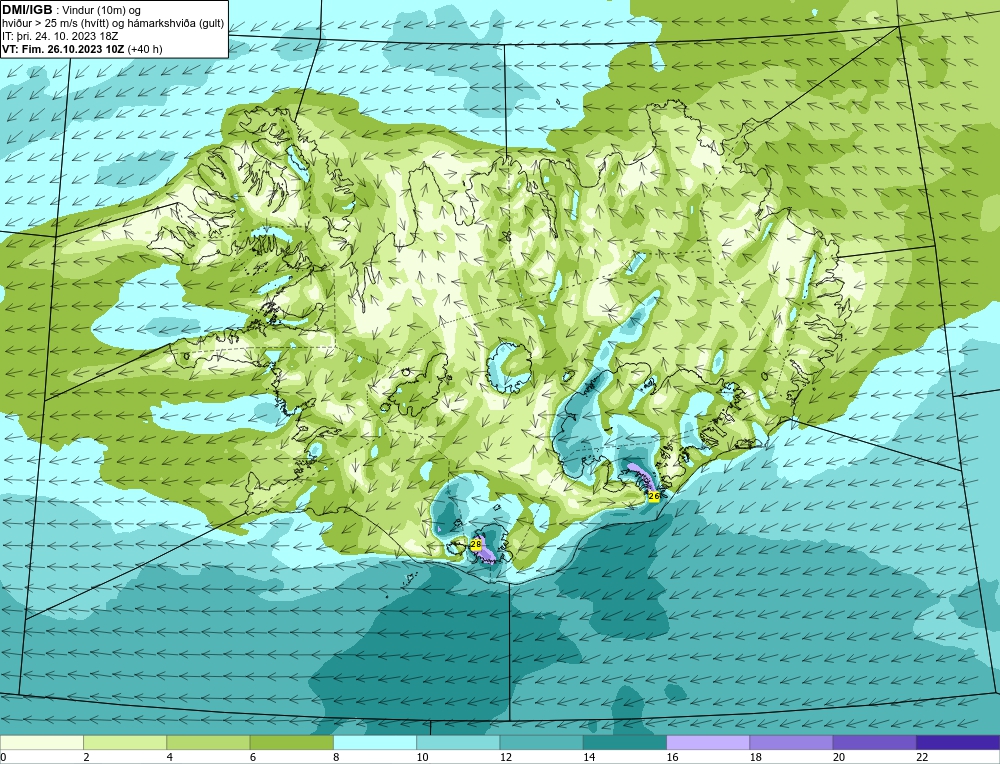Viewport: 1000px width, 764px height.
Task: Click the 2–4 m/s light green swatch
Action: point(125,743)
